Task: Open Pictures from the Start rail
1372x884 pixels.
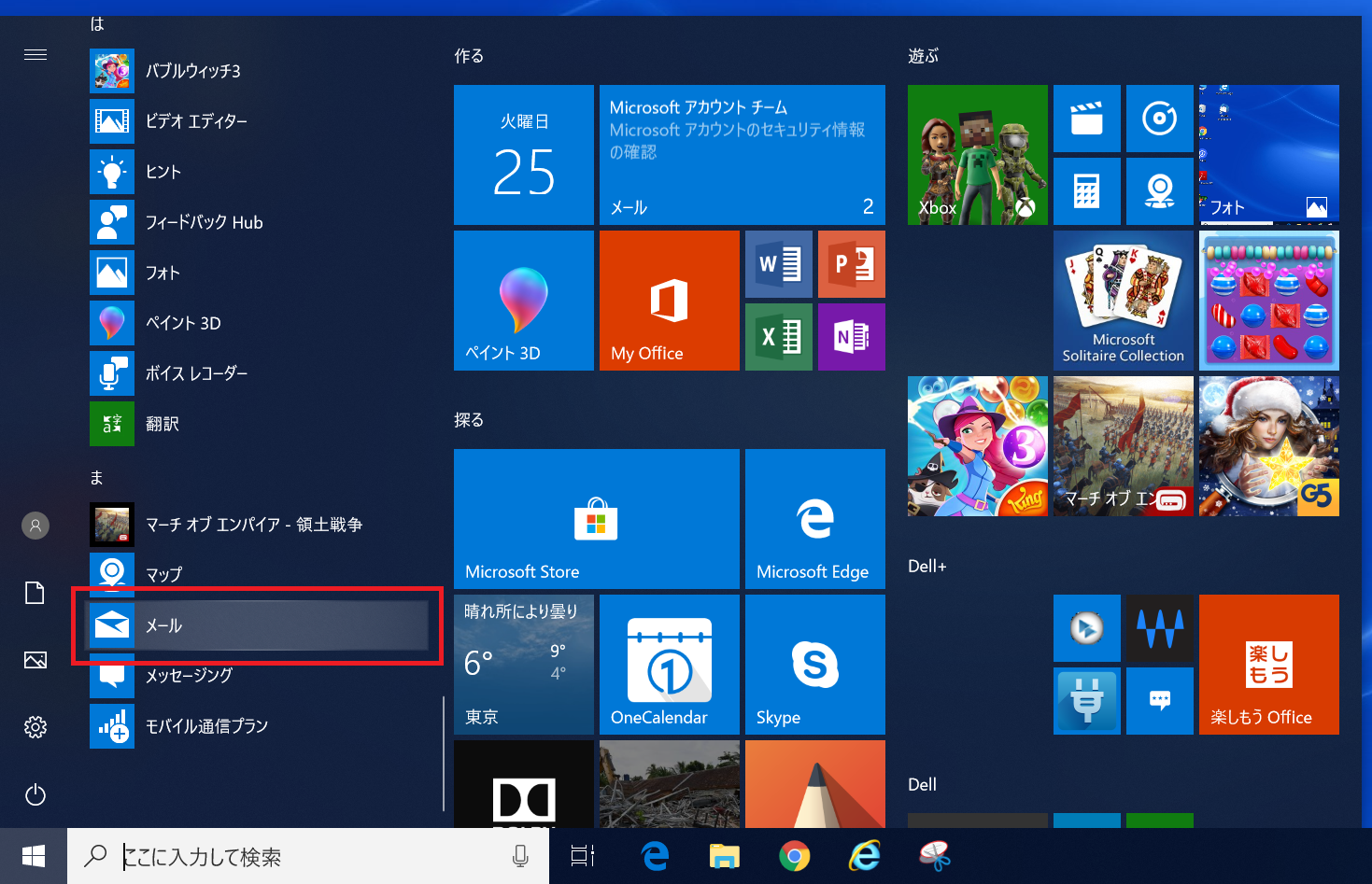Action: pyautogui.click(x=35, y=660)
